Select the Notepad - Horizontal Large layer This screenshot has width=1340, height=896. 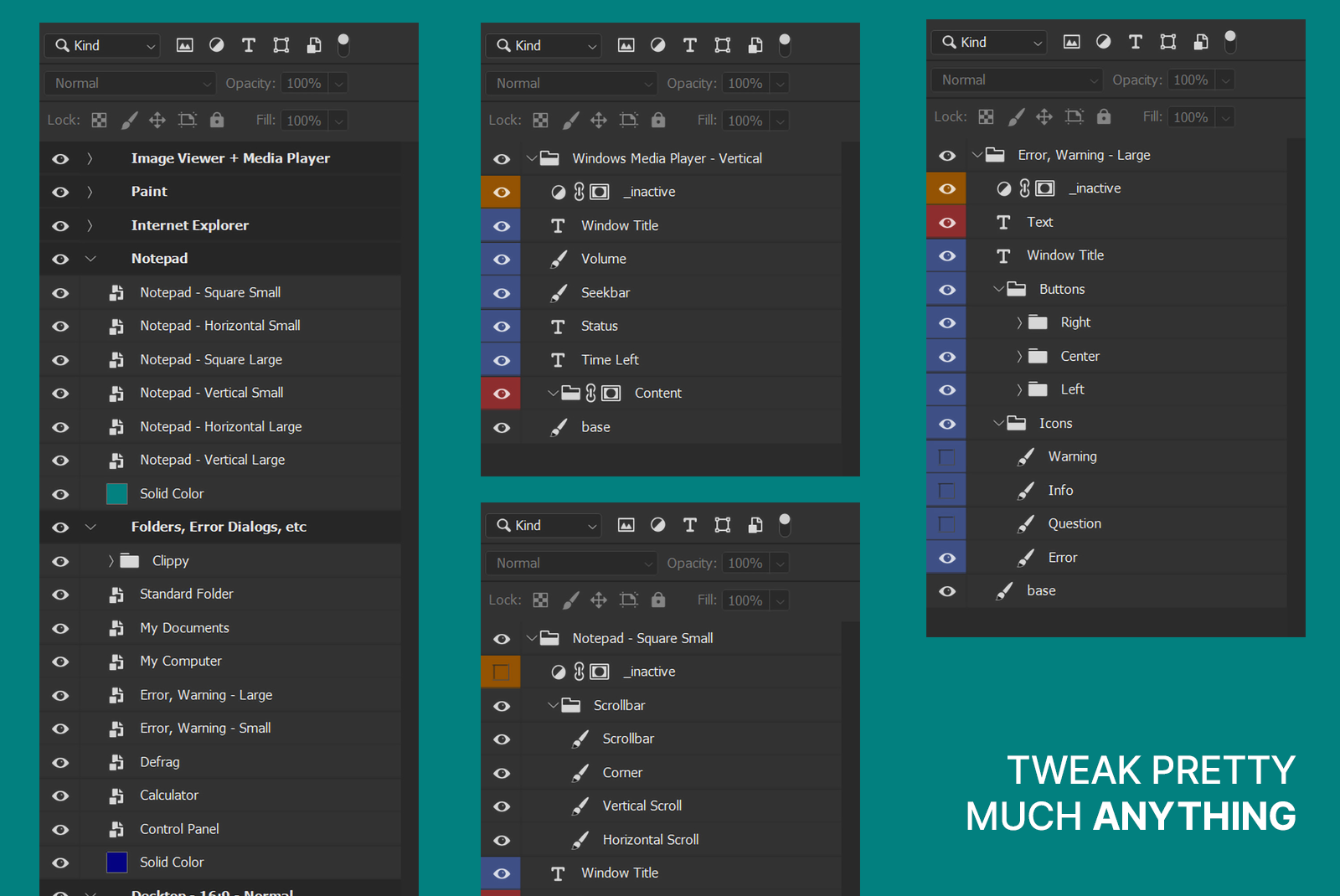(x=220, y=426)
